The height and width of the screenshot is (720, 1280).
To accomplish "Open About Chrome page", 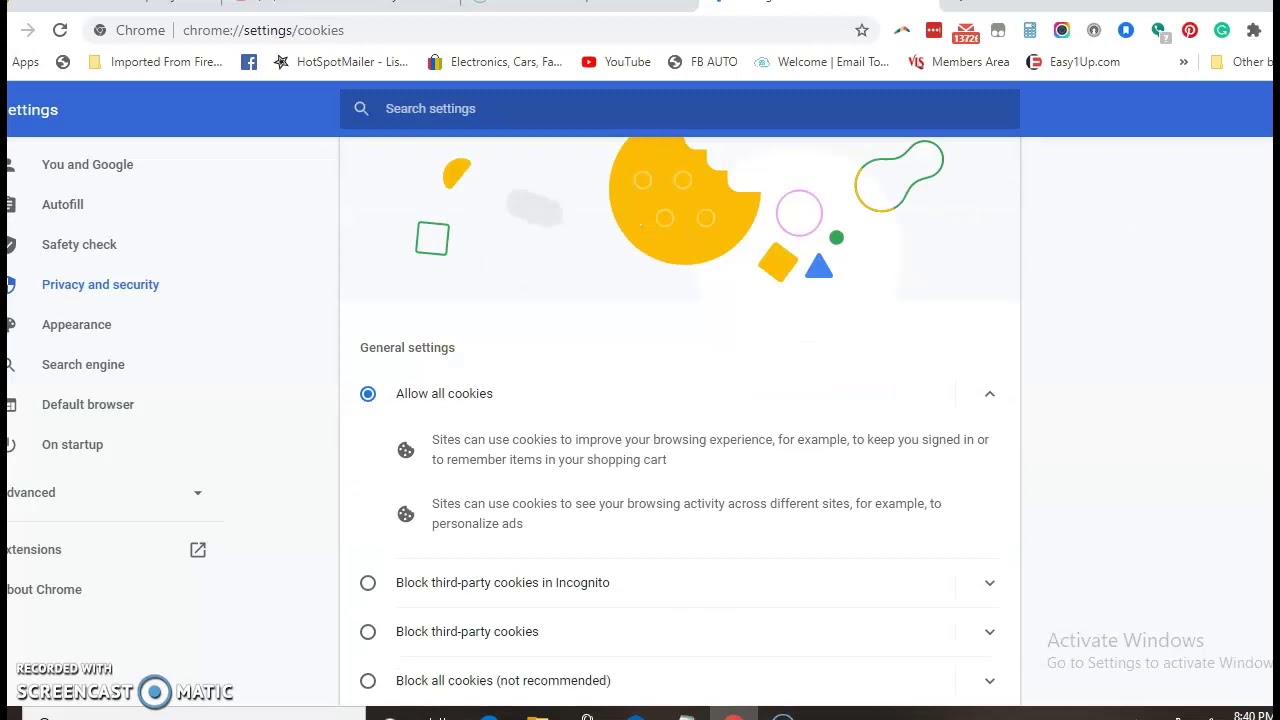I will (x=44, y=589).
